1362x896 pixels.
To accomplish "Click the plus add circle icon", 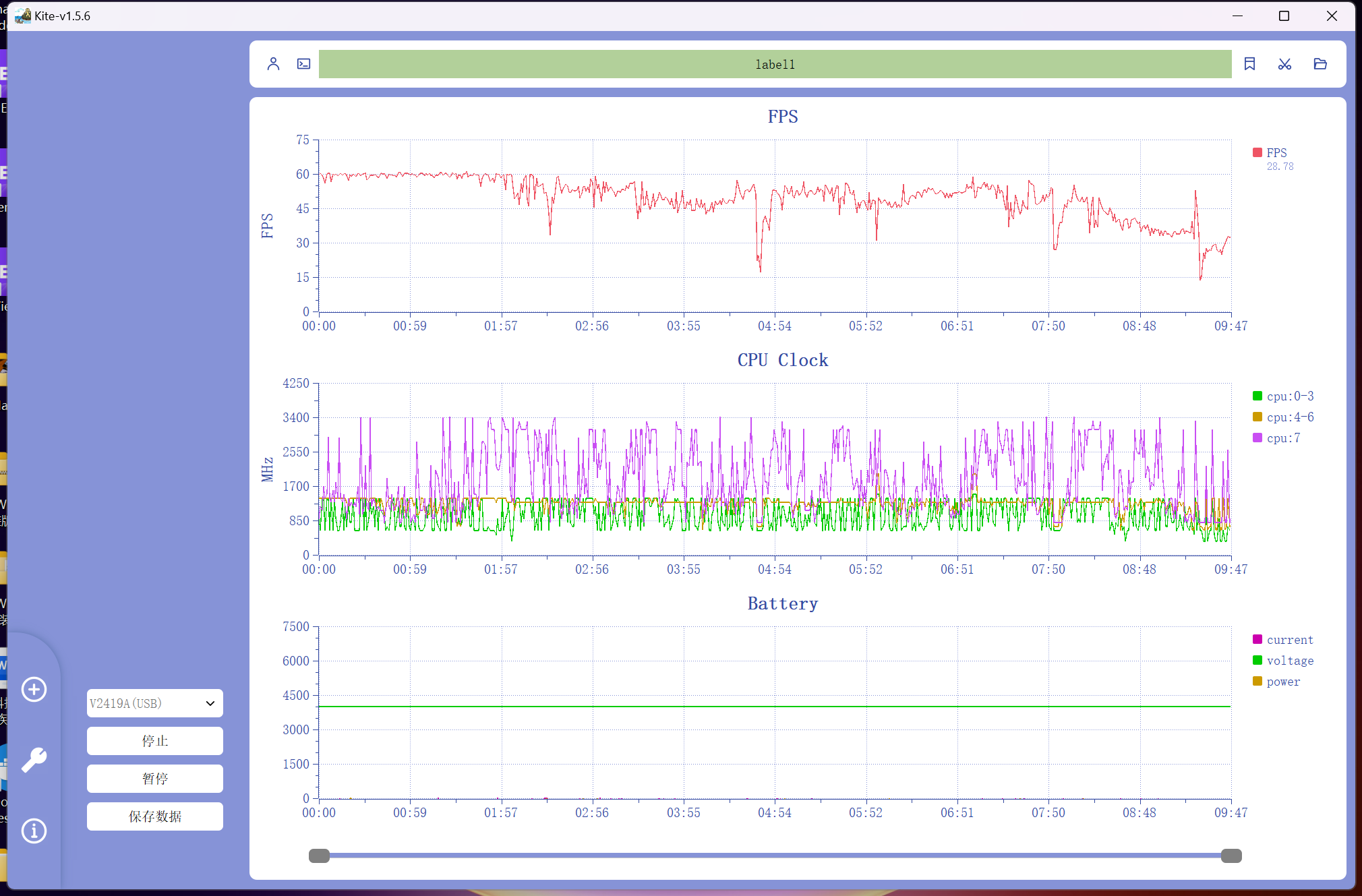I will point(34,689).
